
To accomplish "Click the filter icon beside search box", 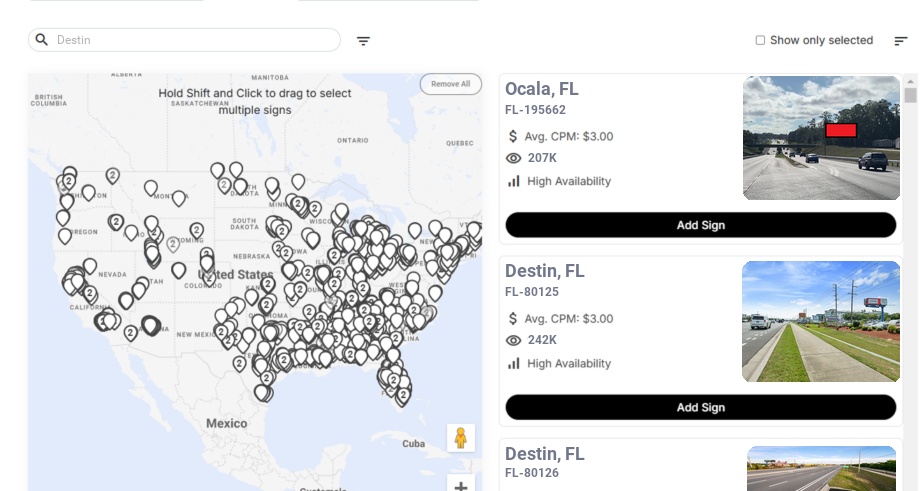I will pyautogui.click(x=363, y=41).
